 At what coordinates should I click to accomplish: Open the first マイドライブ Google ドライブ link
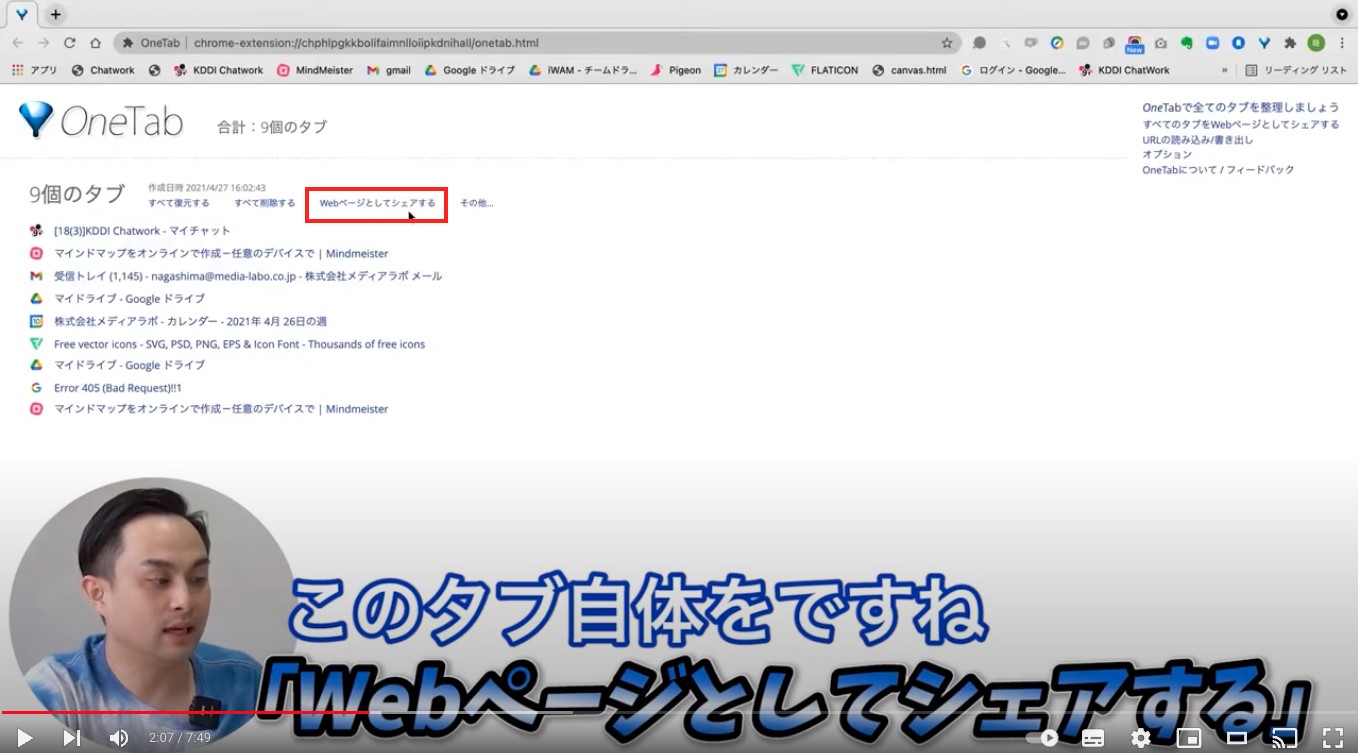coord(129,298)
